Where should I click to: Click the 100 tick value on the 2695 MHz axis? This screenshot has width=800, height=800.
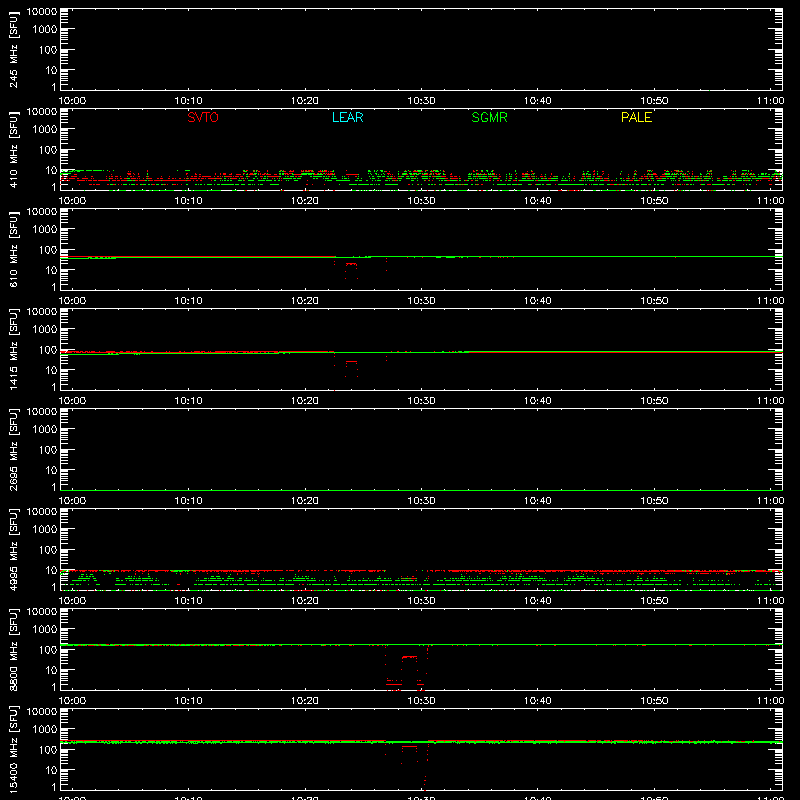point(48,450)
